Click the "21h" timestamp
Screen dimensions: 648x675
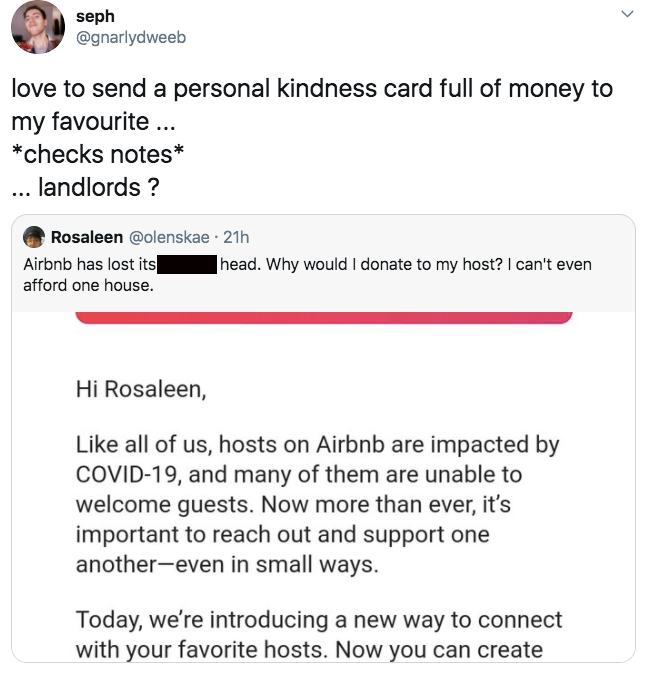click(237, 237)
